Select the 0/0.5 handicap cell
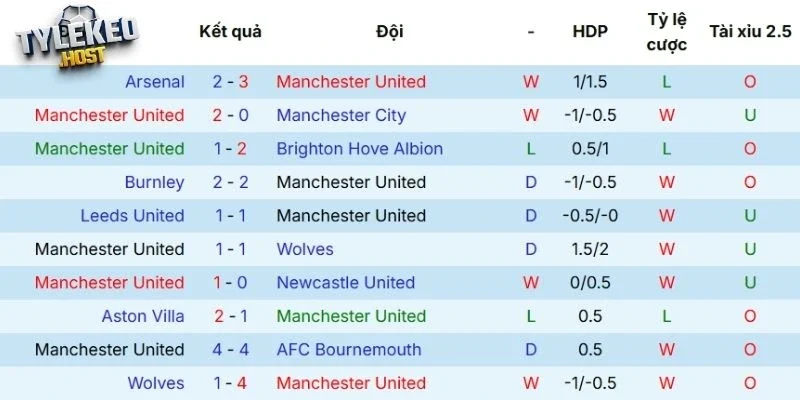The image size is (800, 400). coord(590,282)
